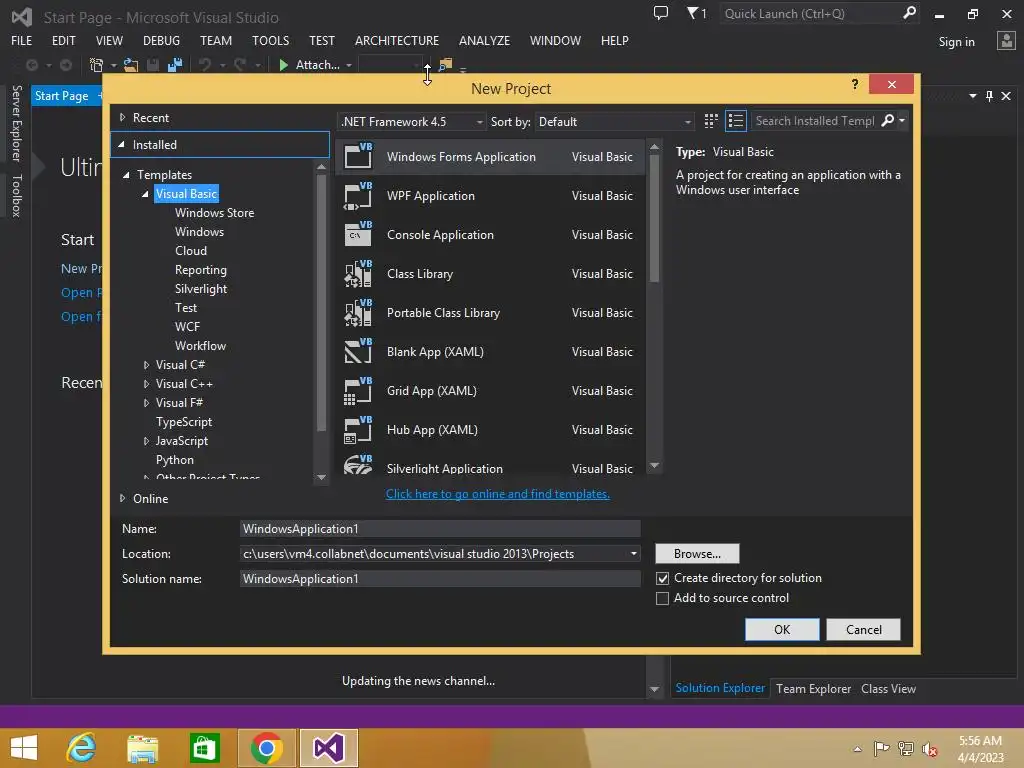This screenshot has width=1024, height=768.
Task: Toggle Create directory for solution checkbox
Action: click(x=662, y=579)
